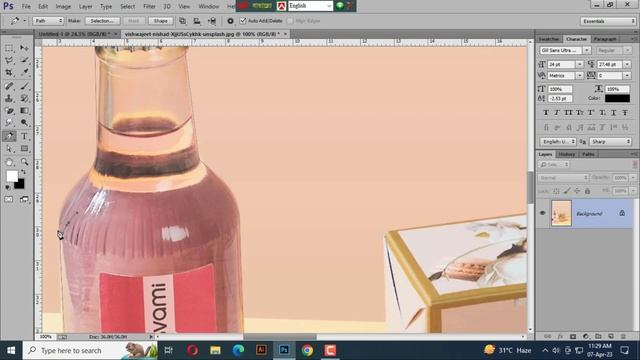Change screen mode in toolbox

[24, 199]
